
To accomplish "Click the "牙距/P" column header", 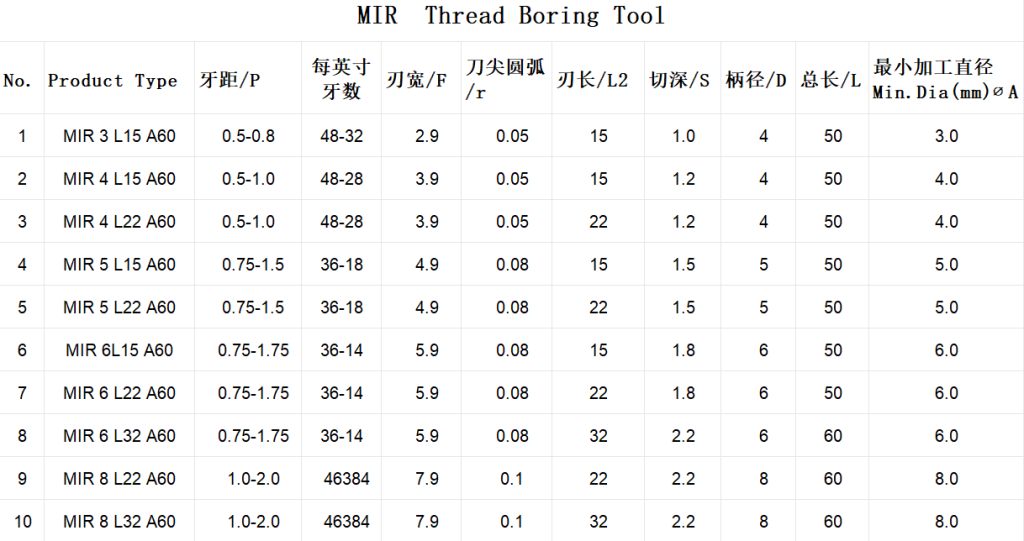I will tap(230, 81).
